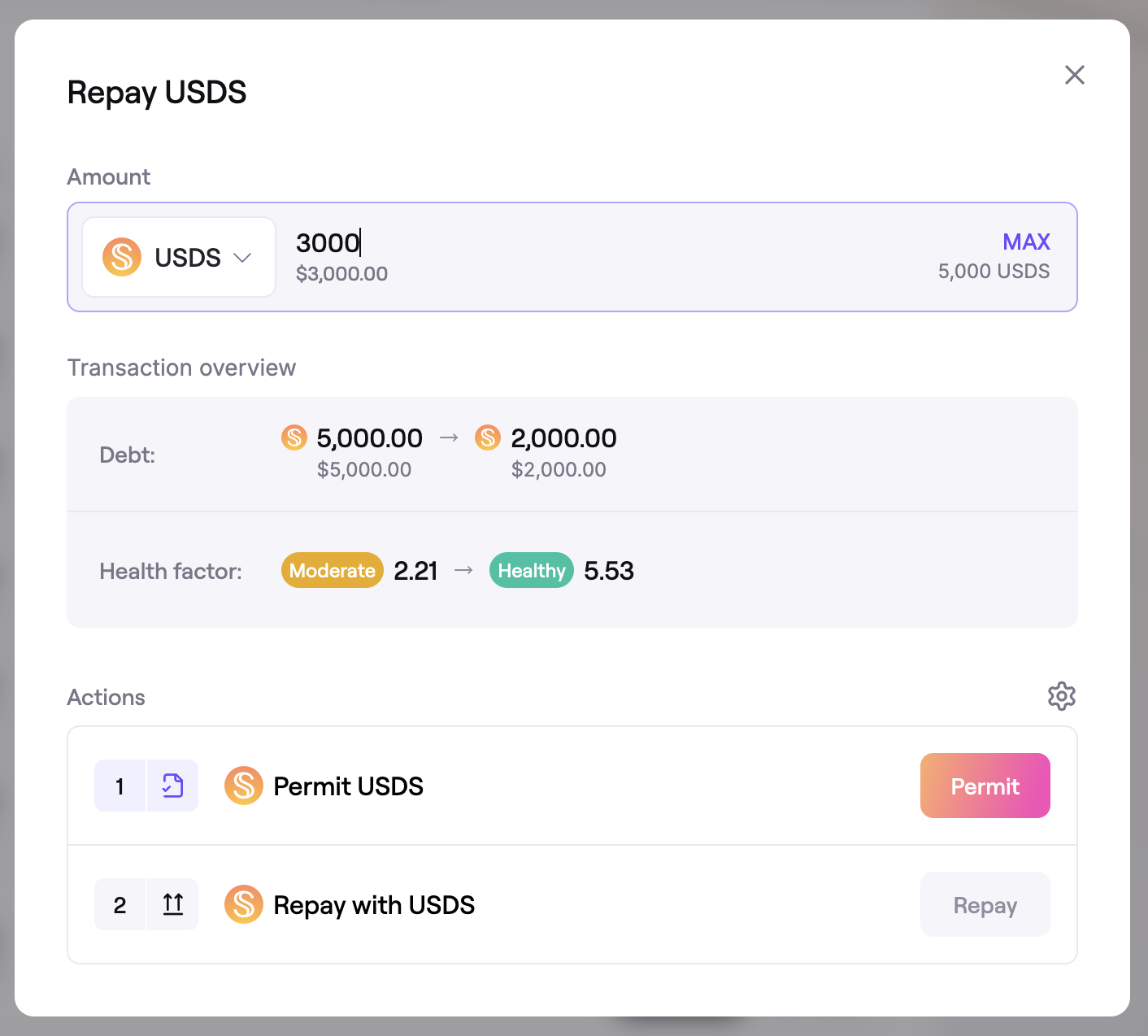Click the Moderate health factor badge

pyautogui.click(x=332, y=571)
